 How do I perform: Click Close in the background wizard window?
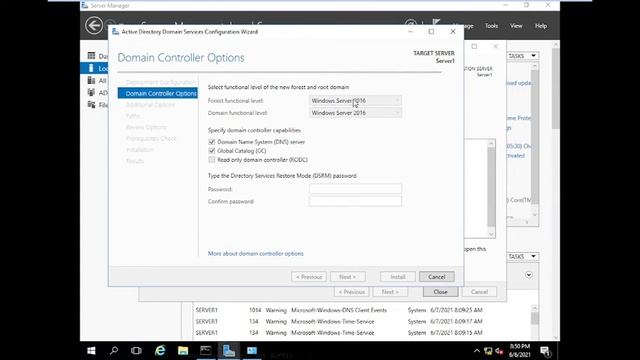(440, 292)
